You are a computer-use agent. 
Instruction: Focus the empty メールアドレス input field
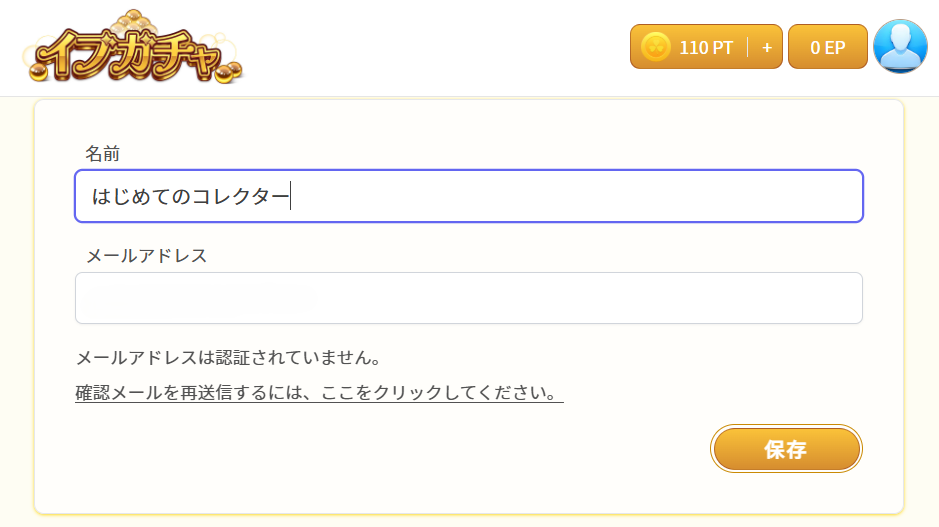click(x=468, y=298)
